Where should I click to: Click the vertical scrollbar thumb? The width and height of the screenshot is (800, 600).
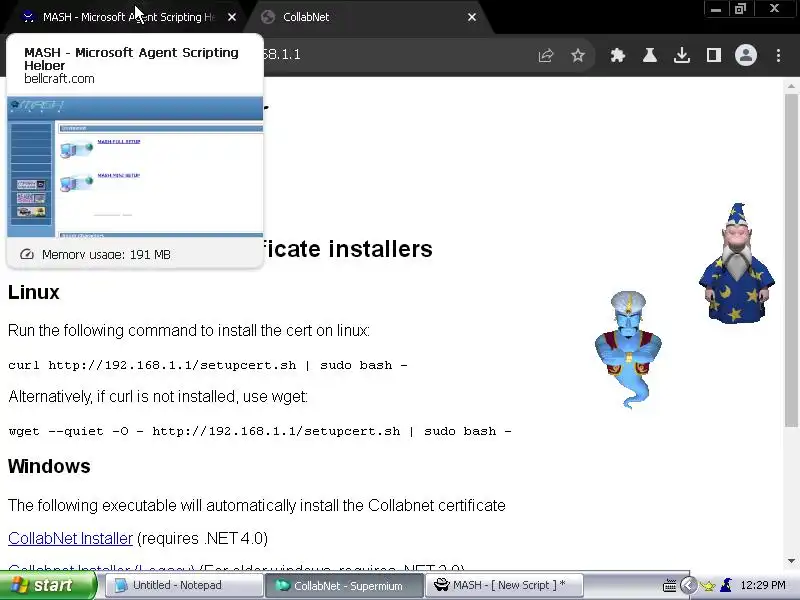pos(791,260)
